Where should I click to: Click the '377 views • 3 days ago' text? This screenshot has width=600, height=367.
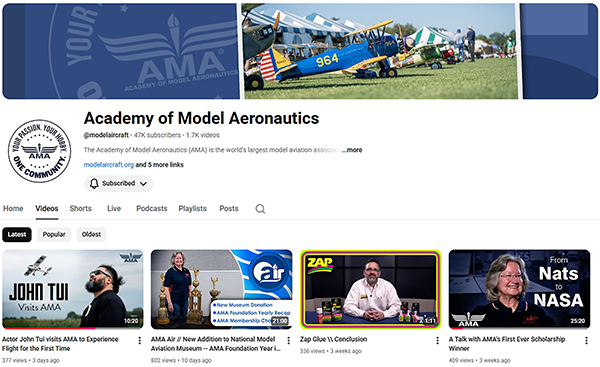click(x=31, y=360)
